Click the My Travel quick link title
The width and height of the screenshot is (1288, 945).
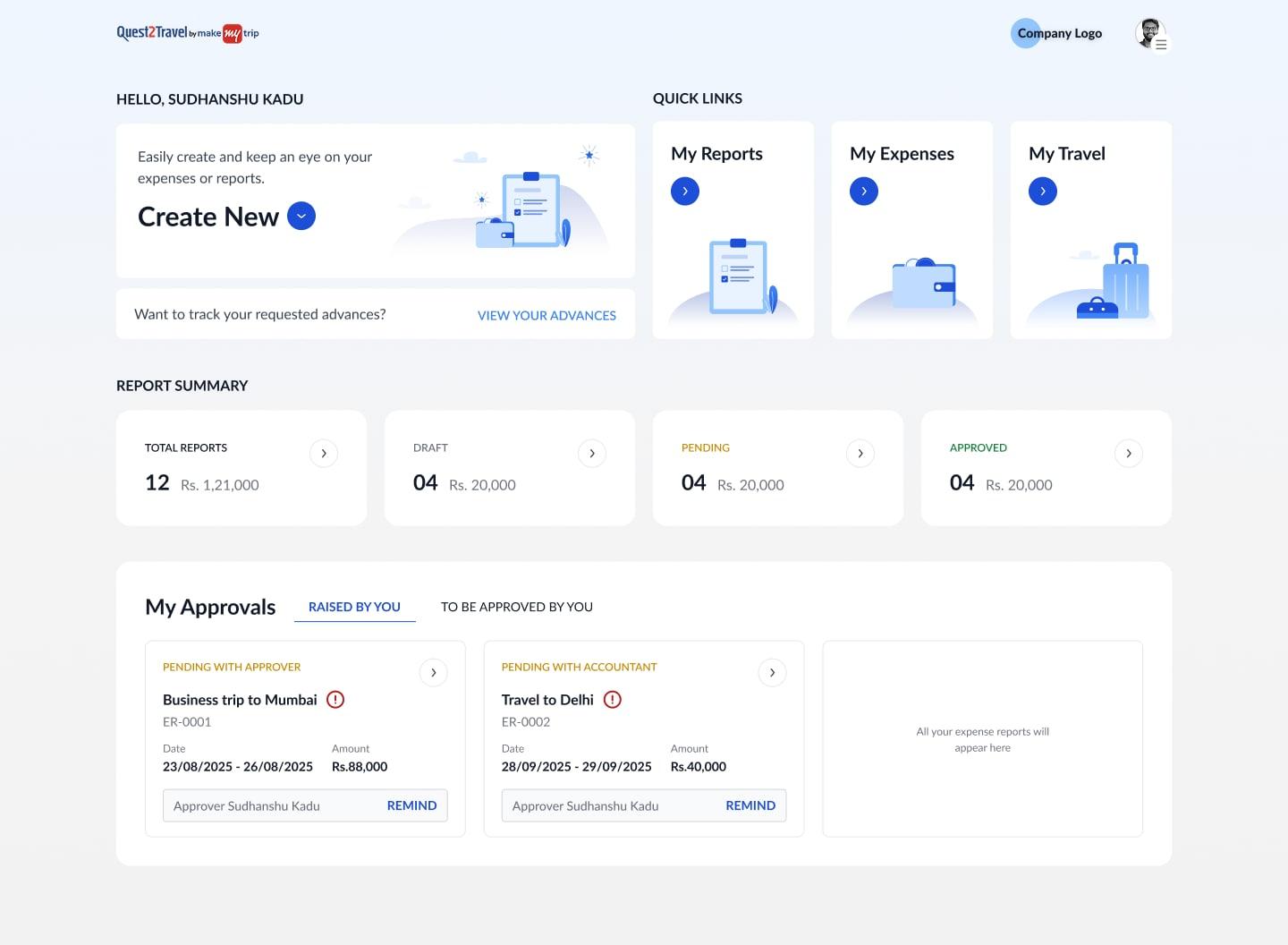pyautogui.click(x=1067, y=154)
